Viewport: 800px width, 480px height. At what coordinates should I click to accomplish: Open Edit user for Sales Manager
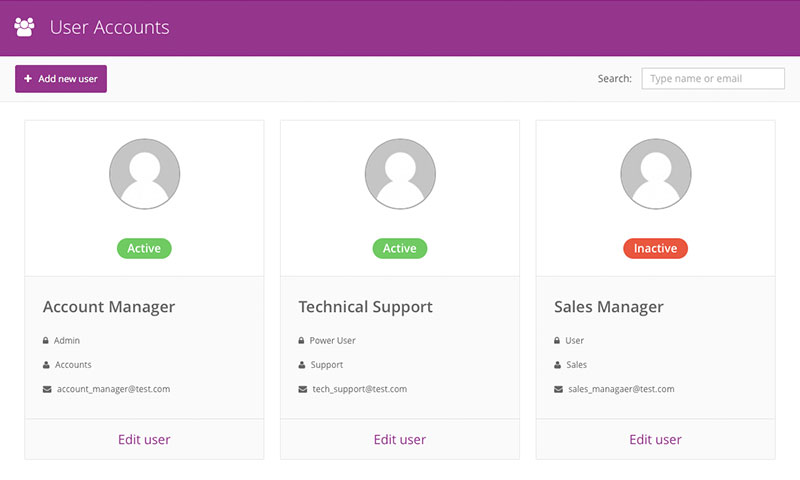656,440
